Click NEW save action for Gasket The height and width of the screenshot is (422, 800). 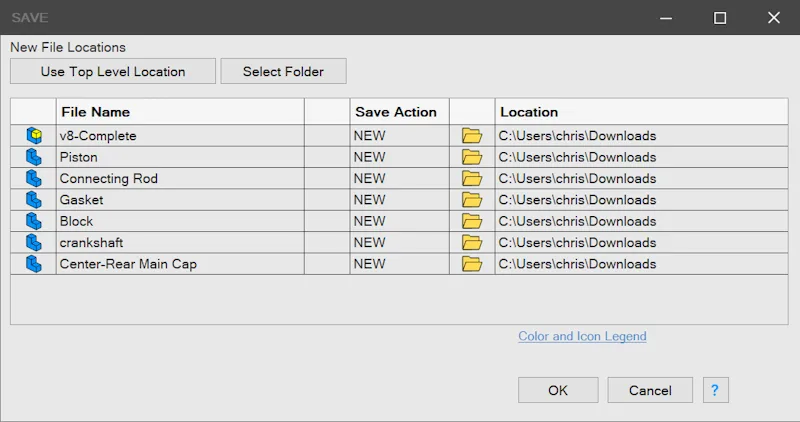399,200
